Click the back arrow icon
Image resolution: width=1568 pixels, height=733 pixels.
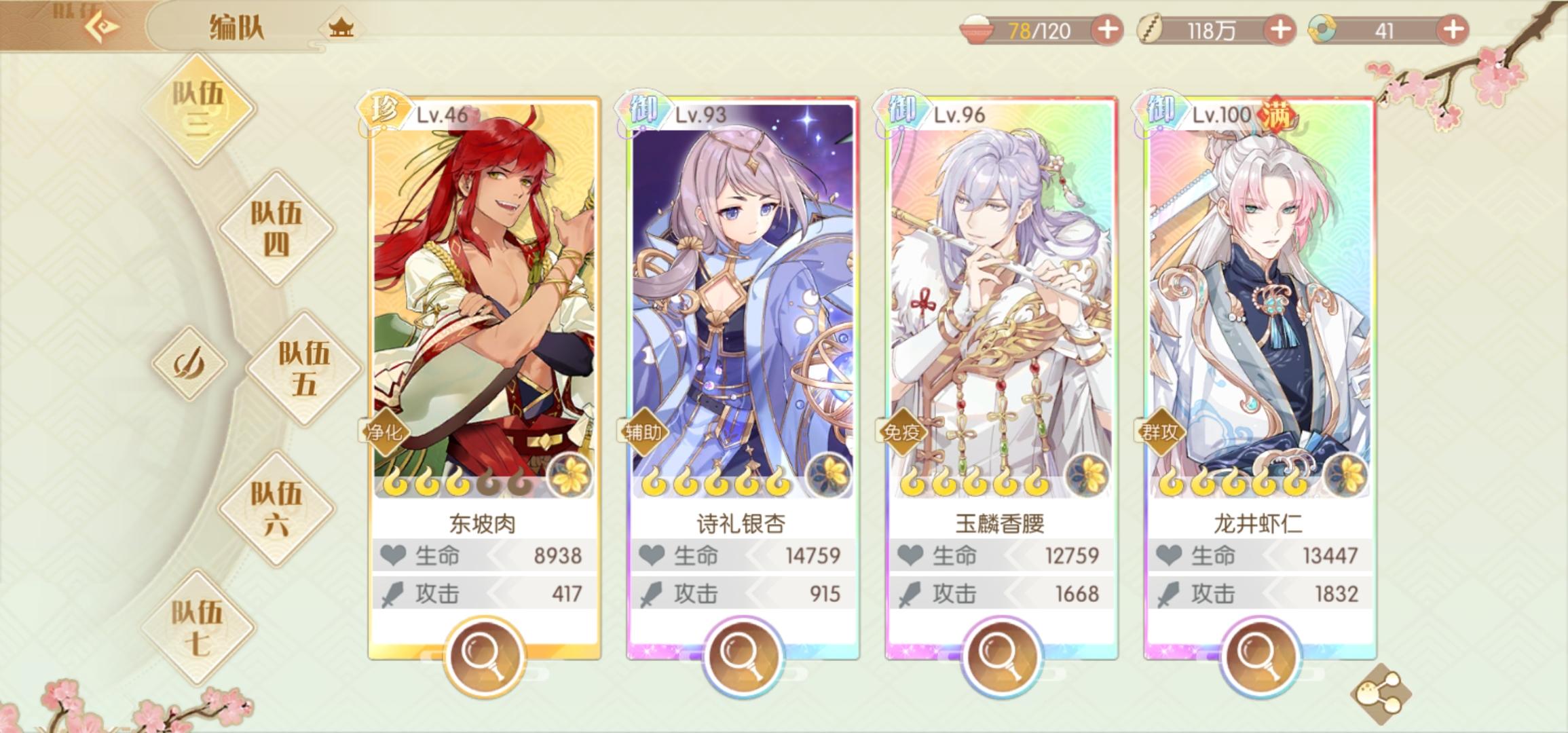pyautogui.click(x=102, y=27)
